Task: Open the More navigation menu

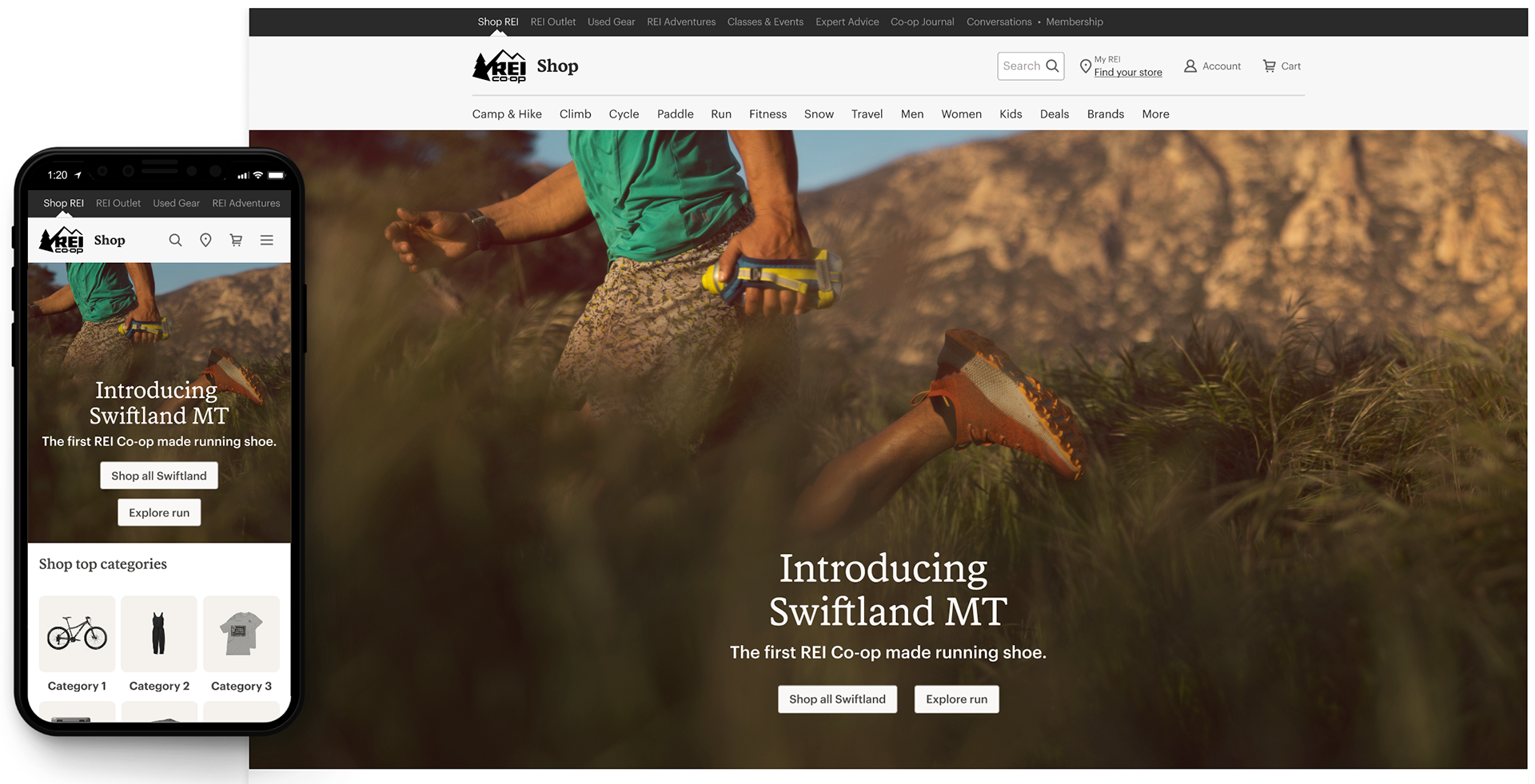Action: pos(1155,114)
